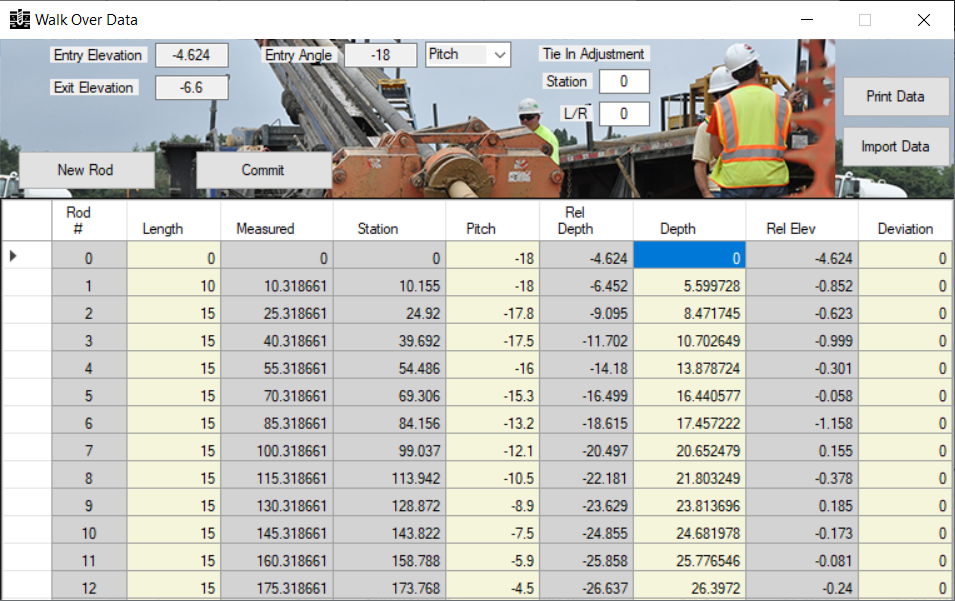Select the Exit Elevation input field
This screenshot has width=955, height=601.
tap(191, 88)
